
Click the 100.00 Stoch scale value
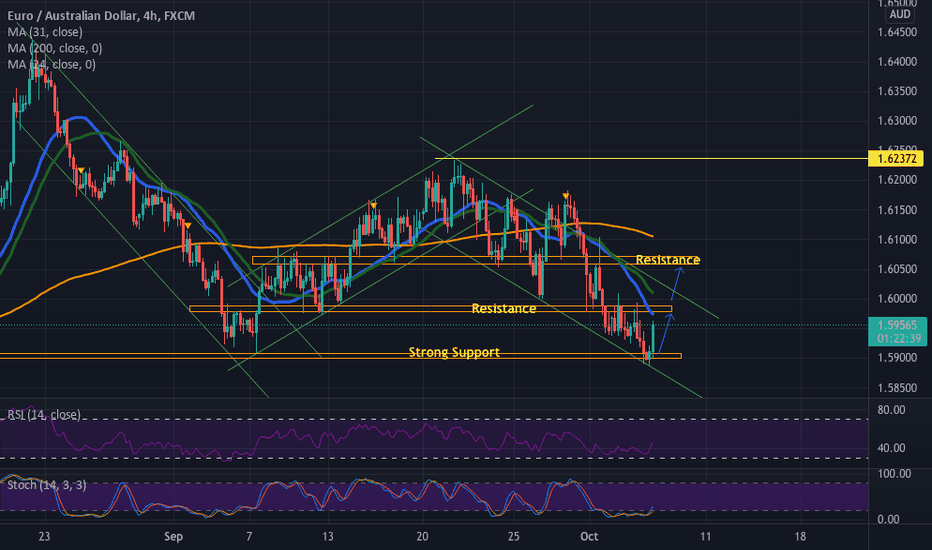point(894,473)
